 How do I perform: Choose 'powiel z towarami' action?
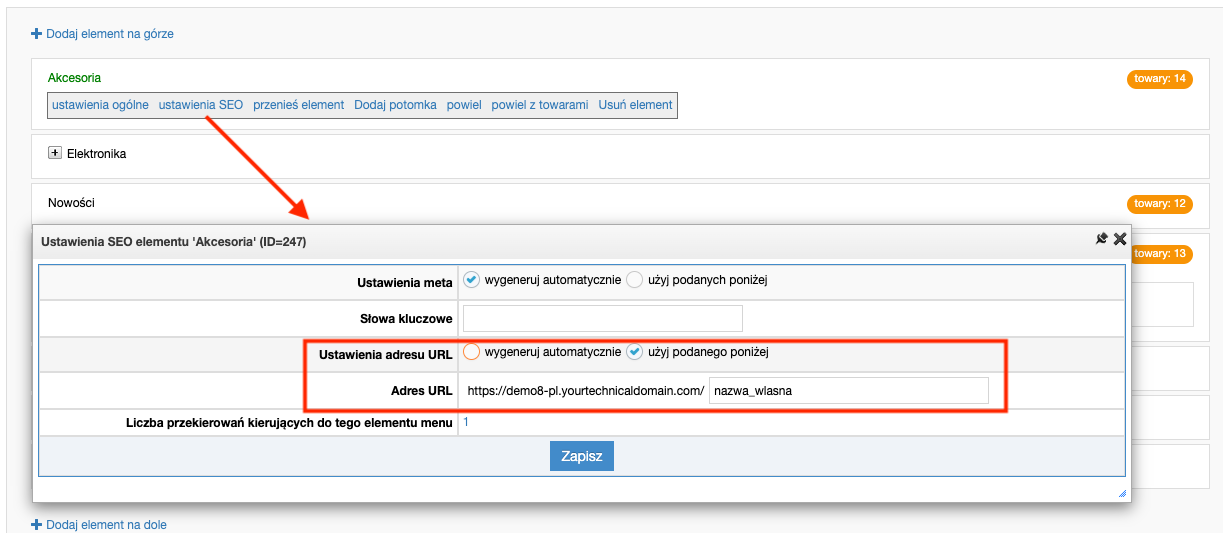[540, 105]
